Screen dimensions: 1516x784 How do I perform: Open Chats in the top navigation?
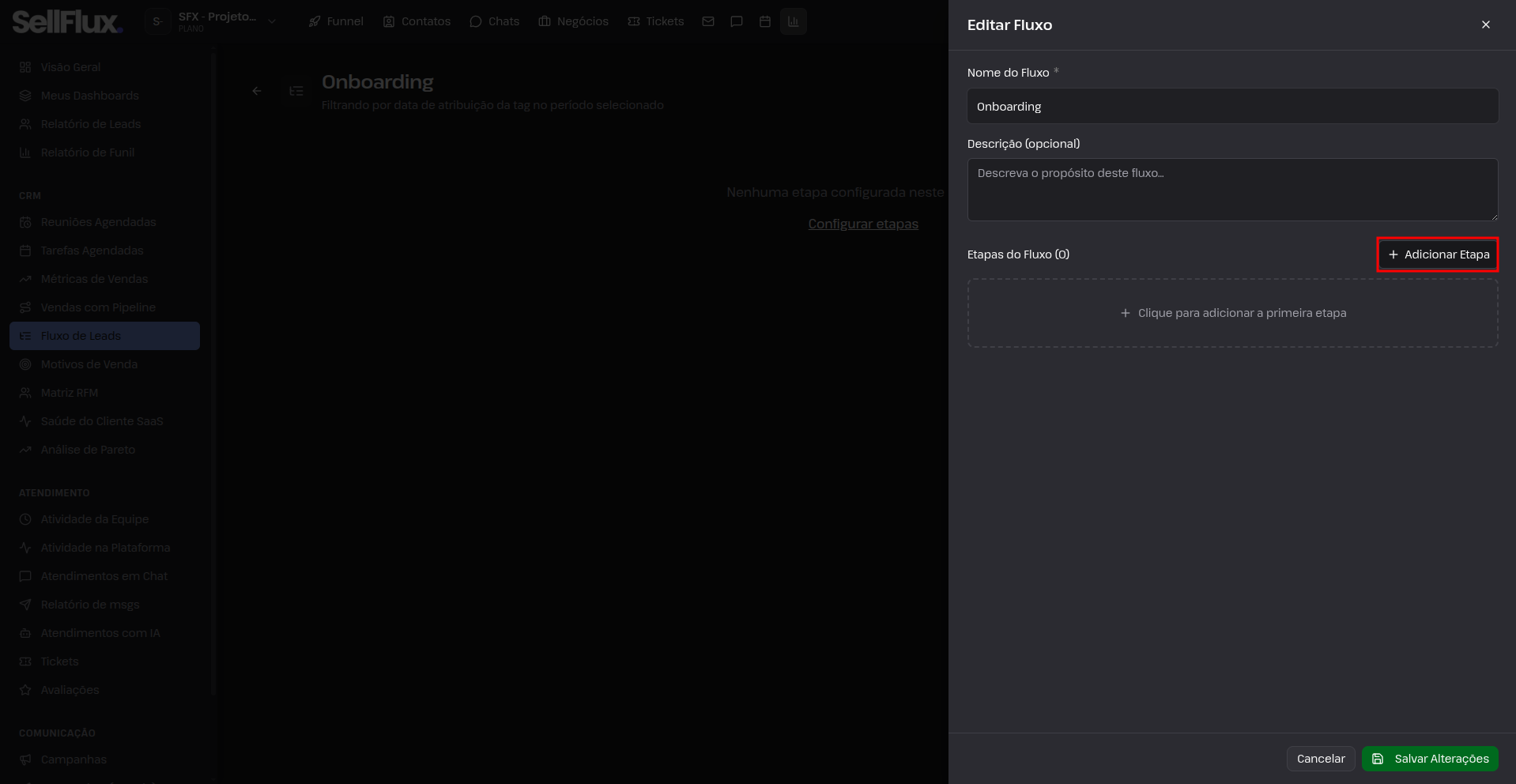(494, 21)
